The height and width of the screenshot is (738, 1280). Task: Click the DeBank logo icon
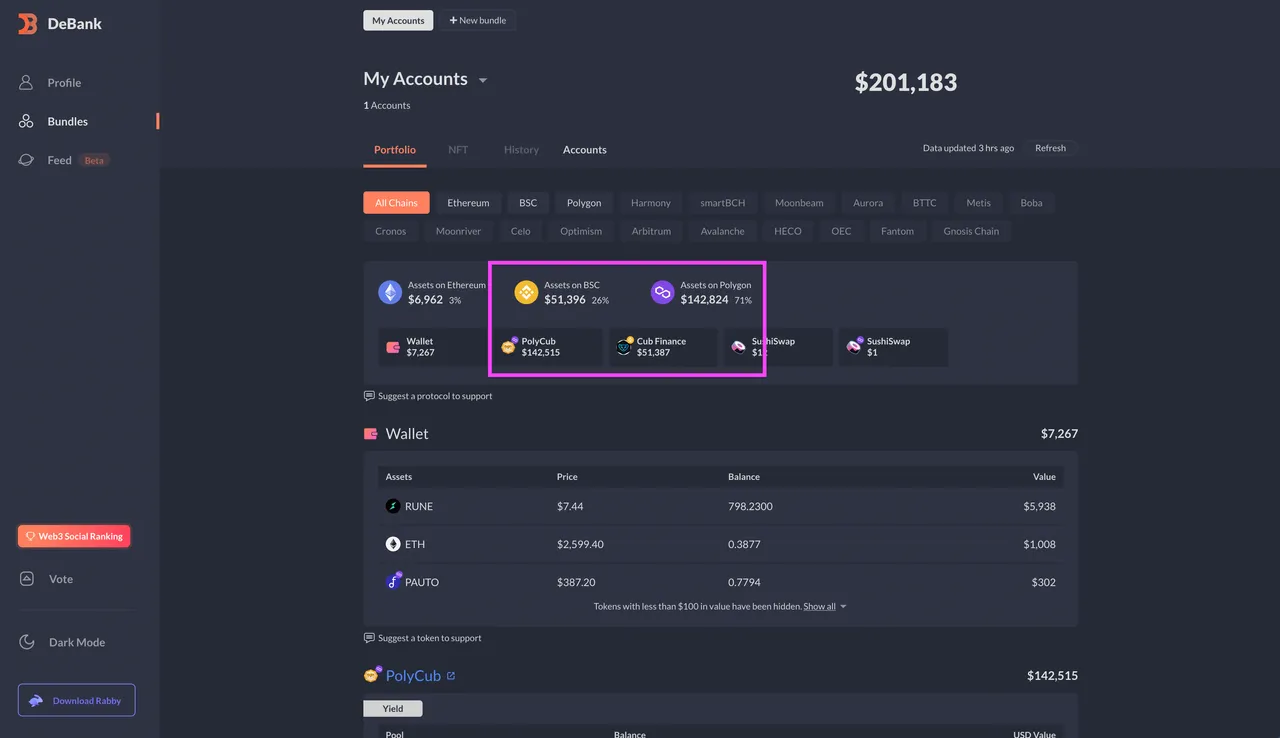click(28, 24)
